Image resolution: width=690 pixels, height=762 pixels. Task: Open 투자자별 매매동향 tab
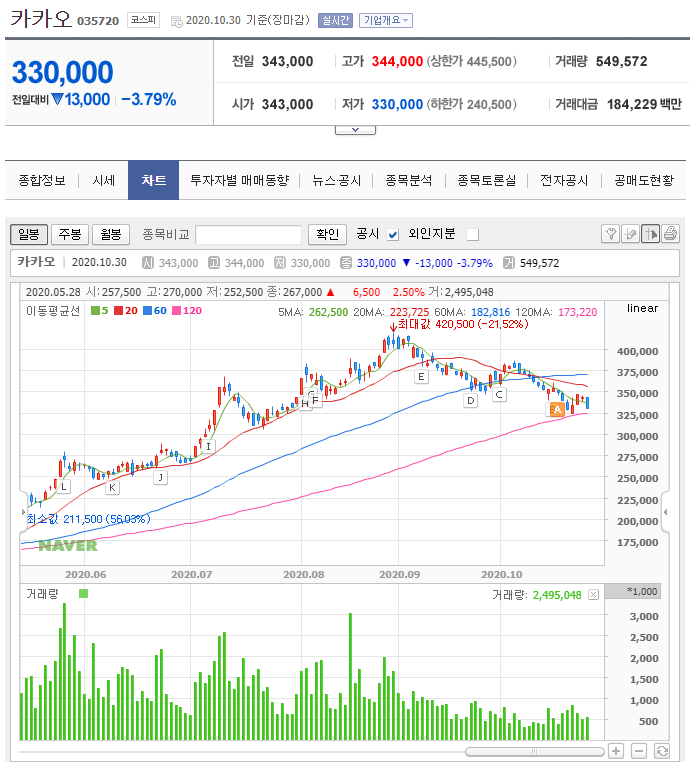coord(240,180)
